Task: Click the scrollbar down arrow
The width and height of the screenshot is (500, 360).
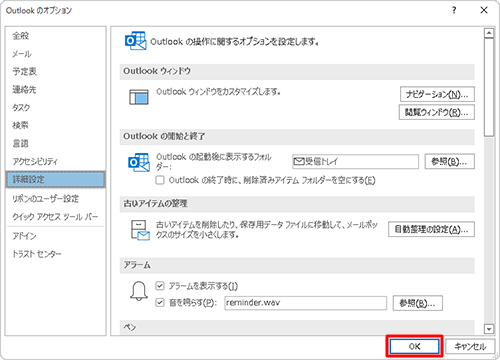Action: tap(489, 329)
